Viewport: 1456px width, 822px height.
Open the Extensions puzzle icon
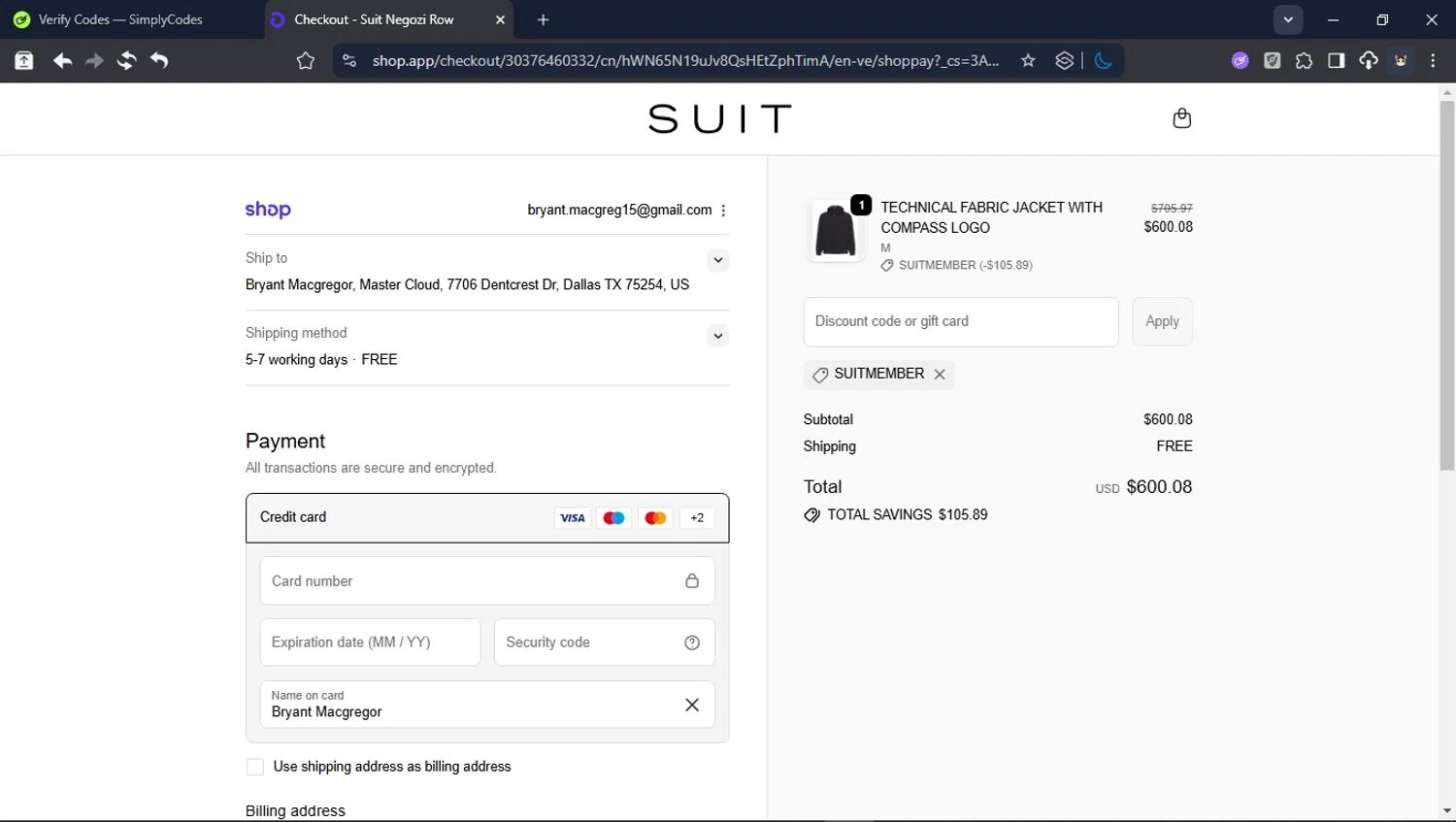[x=1304, y=61]
